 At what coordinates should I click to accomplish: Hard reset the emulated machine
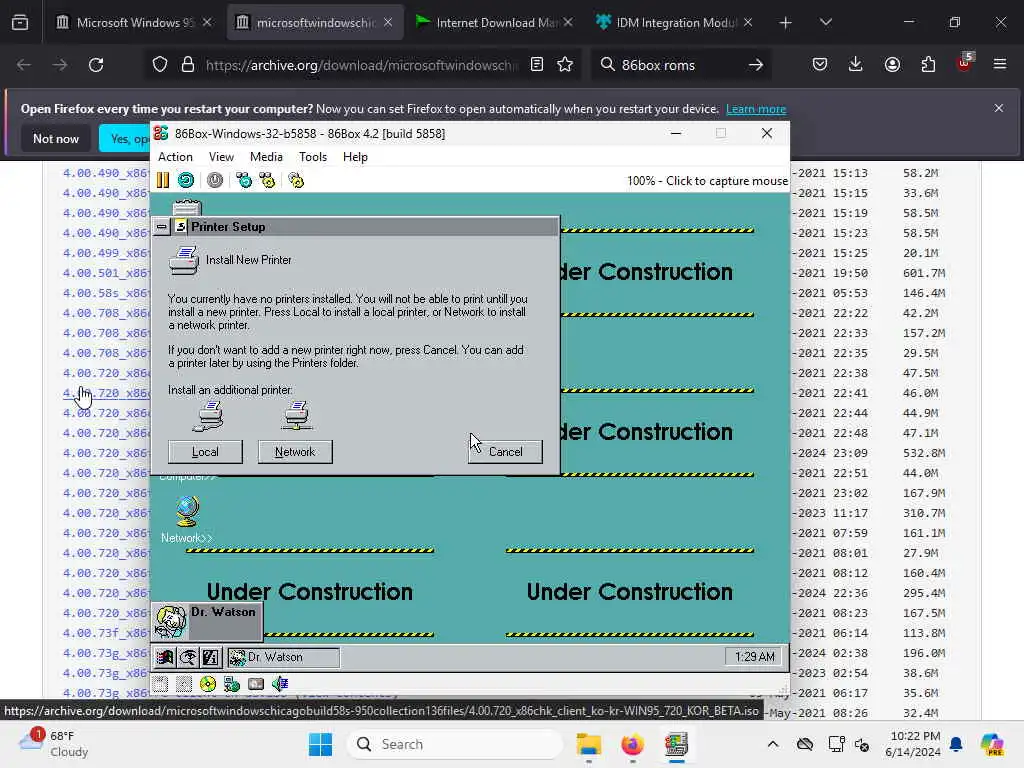(186, 180)
